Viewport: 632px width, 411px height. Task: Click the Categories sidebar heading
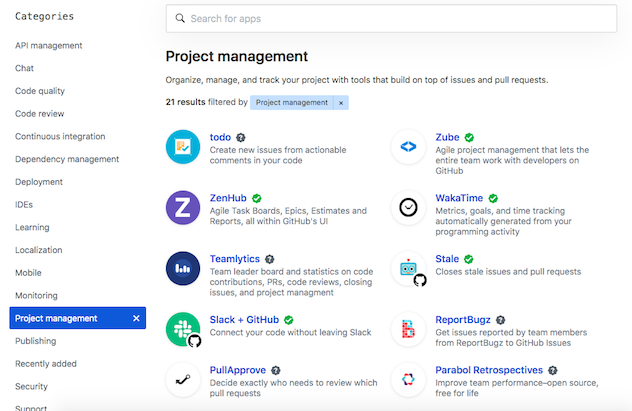[44, 17]
